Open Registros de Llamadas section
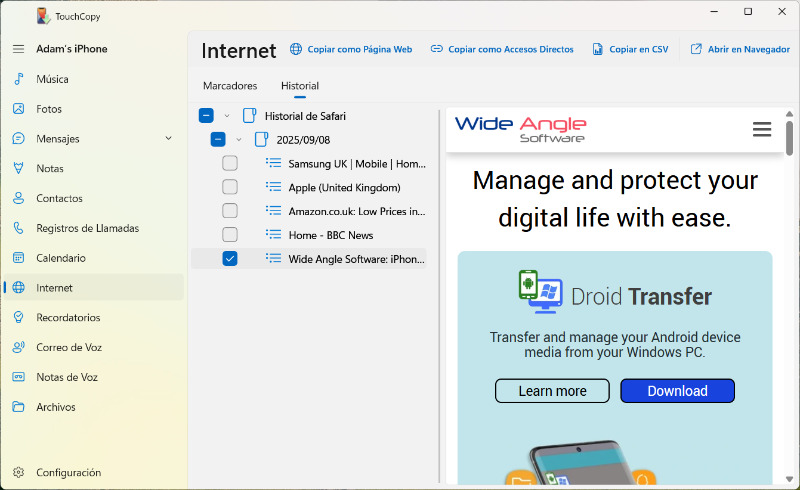 (x=94, y=228)
